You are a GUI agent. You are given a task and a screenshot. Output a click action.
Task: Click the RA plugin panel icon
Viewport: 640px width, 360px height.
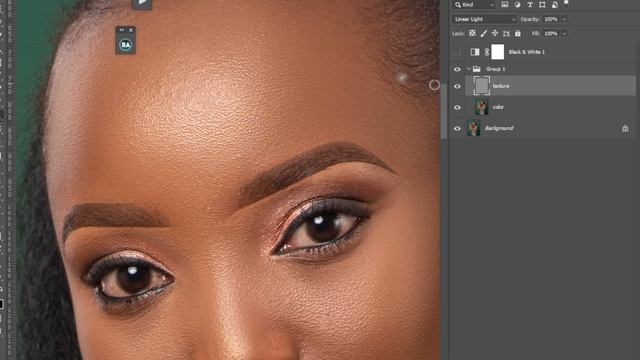point(125,44)
